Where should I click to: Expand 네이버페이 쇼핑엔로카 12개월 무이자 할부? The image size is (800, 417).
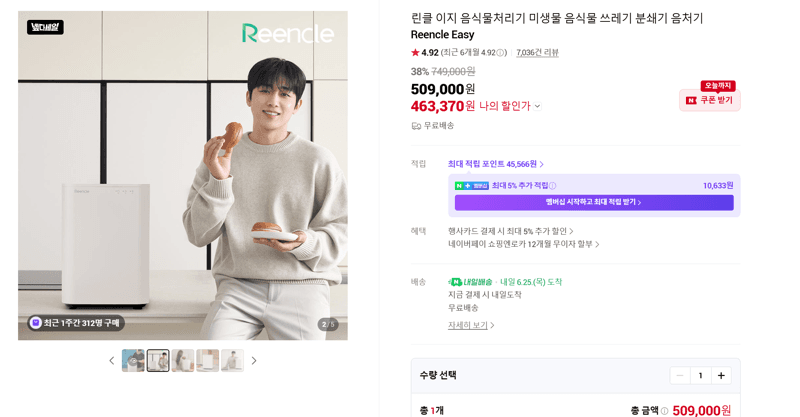[523, 244]
